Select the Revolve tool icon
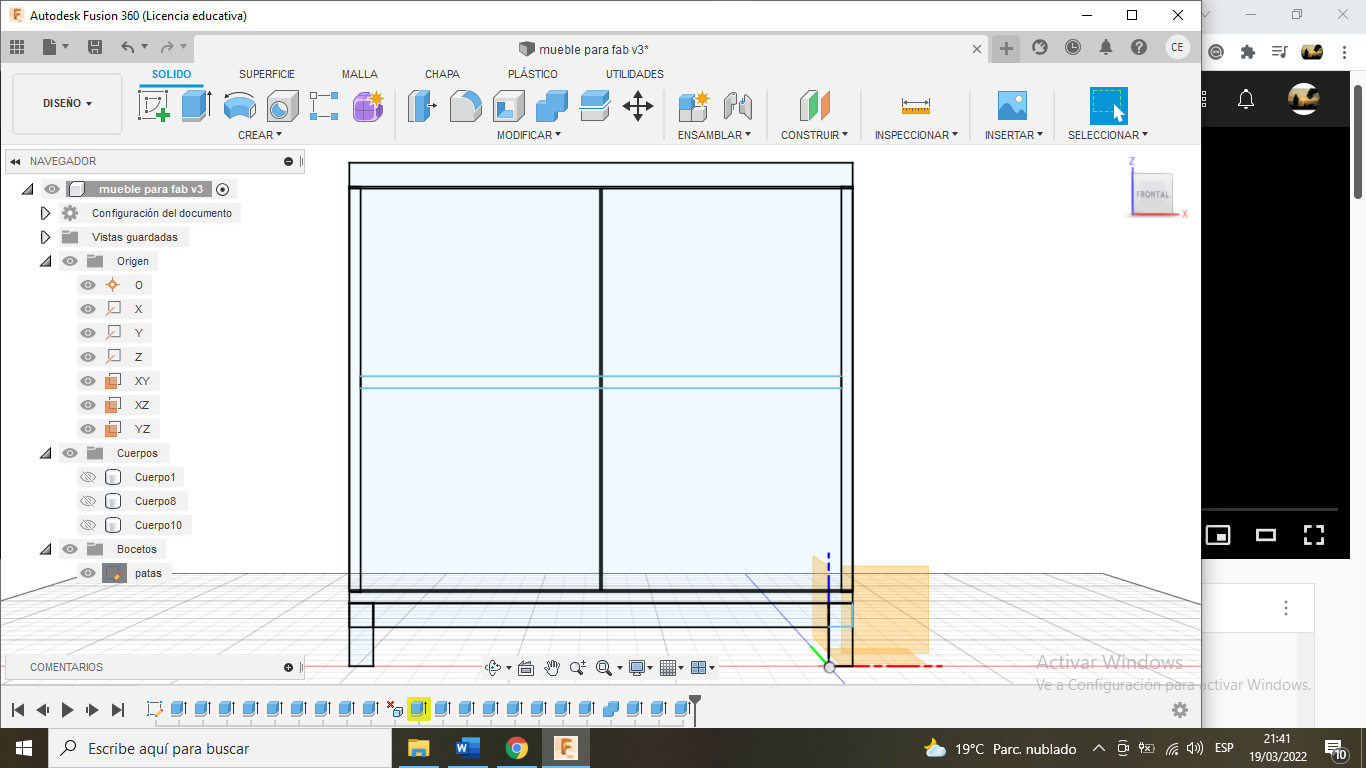The height and width of the screenshot is (768, 1366). click(x=239, y=105)
